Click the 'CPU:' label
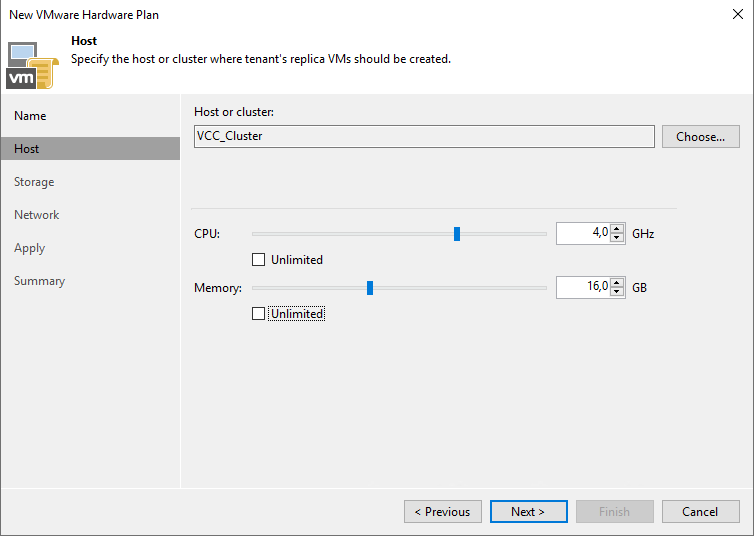Image resolution: width=754 pixels, height=536 pixels. [207, 234]
